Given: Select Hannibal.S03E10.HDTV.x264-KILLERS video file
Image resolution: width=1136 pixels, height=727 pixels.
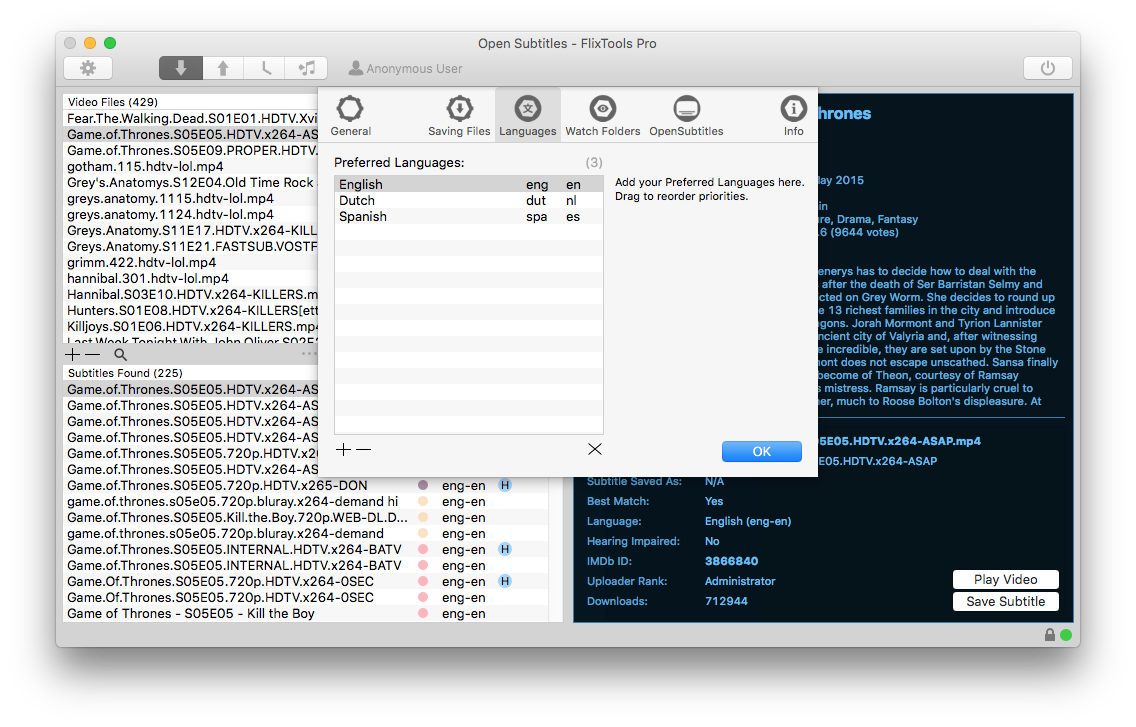Looking at the screenshot, I should [191, 294].
